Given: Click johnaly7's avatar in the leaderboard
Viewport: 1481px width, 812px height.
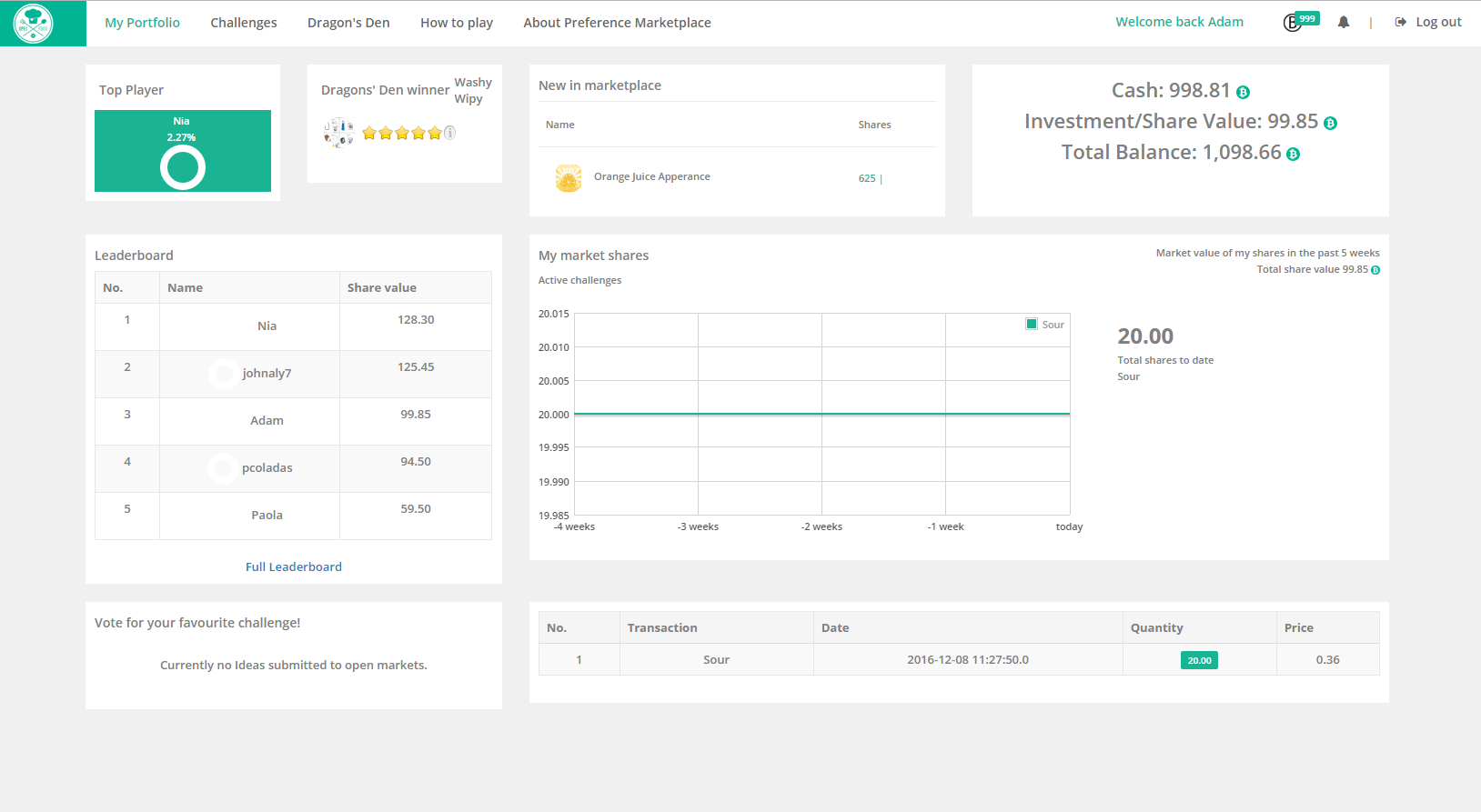Looking at the screenshot, I should pyautogui.click(x=223, y=374).
